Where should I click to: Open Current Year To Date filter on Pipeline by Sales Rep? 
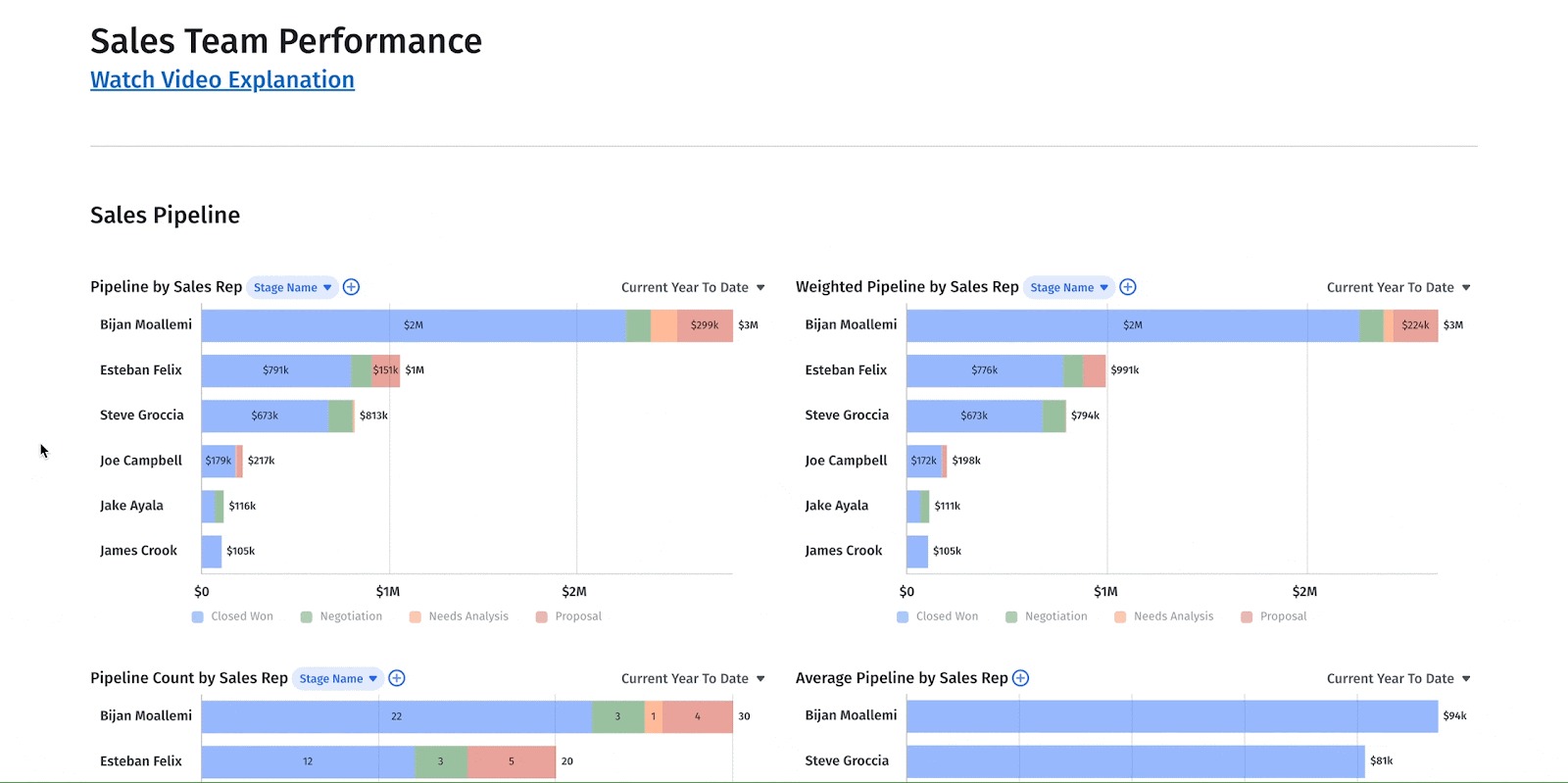tap(693, 286)
